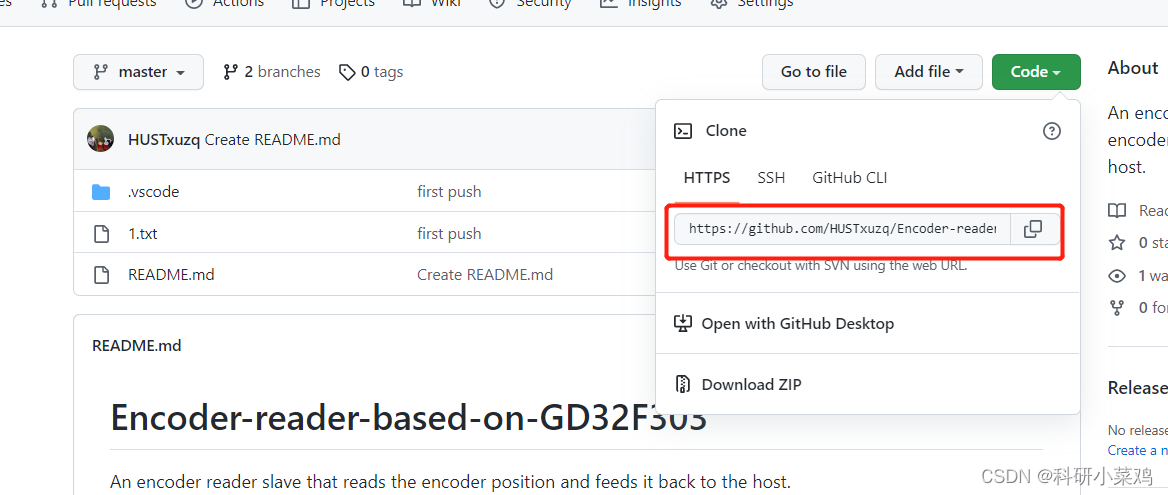
Task: Click the clone URL text field
Action: pyautogui.click(x=842, y=229)
